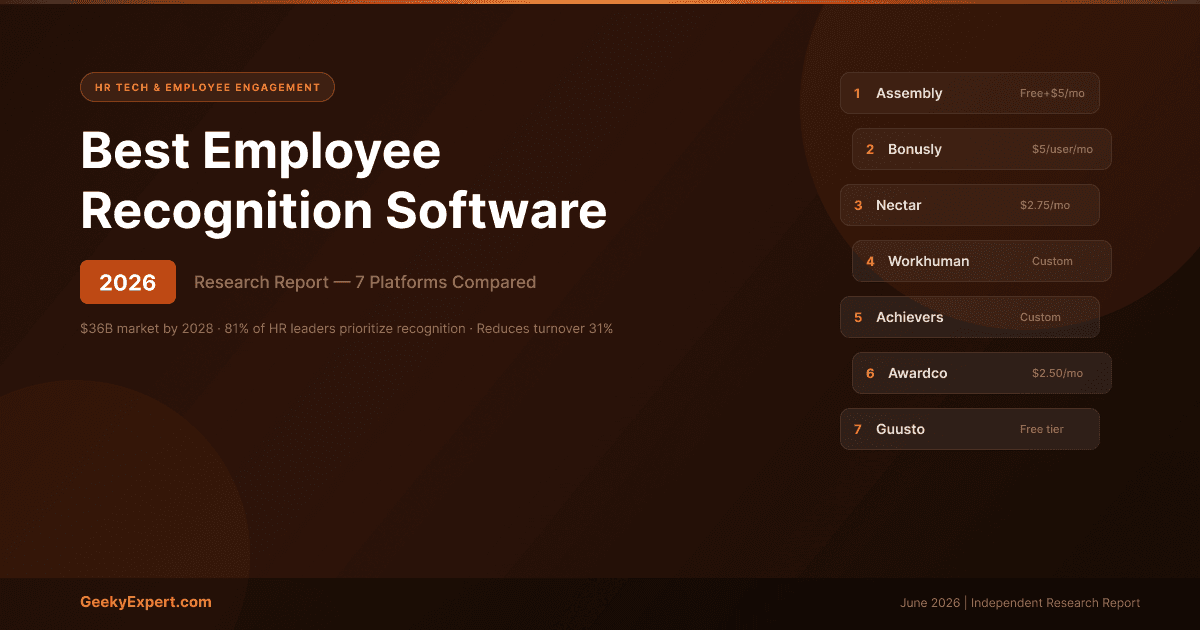Image resolution: width=1200 pixels, height=630 pixels.
Task: Click the $2.50/mo price
Action: 1057,373
